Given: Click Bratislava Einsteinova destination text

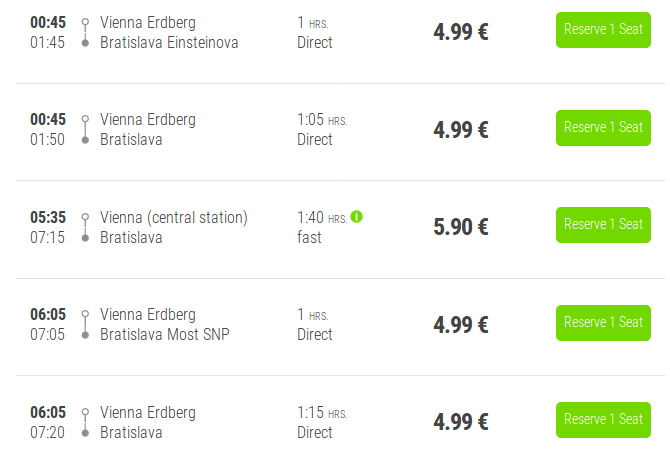Looking at the screenshot, I should coord(169,43).
